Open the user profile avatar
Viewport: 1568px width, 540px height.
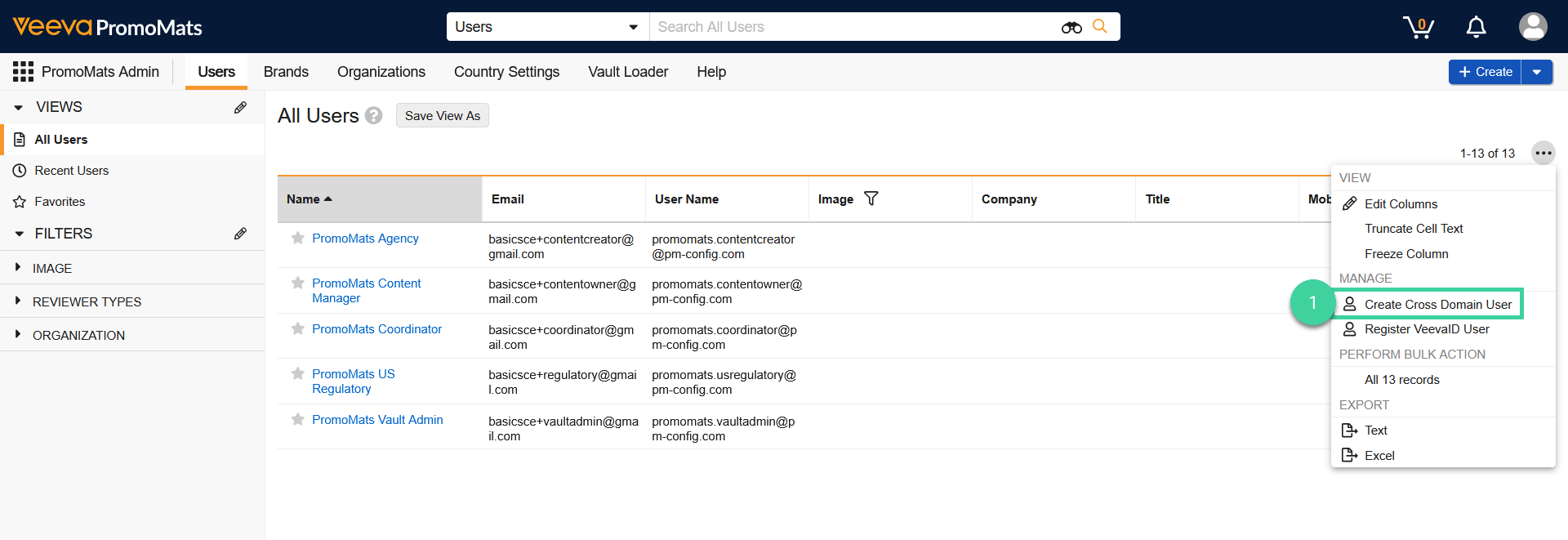click(1533, 27)
